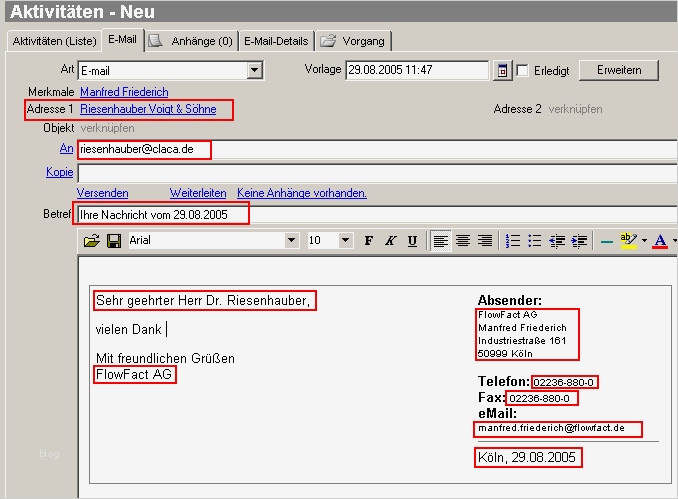Click after 'vielen Dank' in body

pyautogui.click(x=167, y=329)
